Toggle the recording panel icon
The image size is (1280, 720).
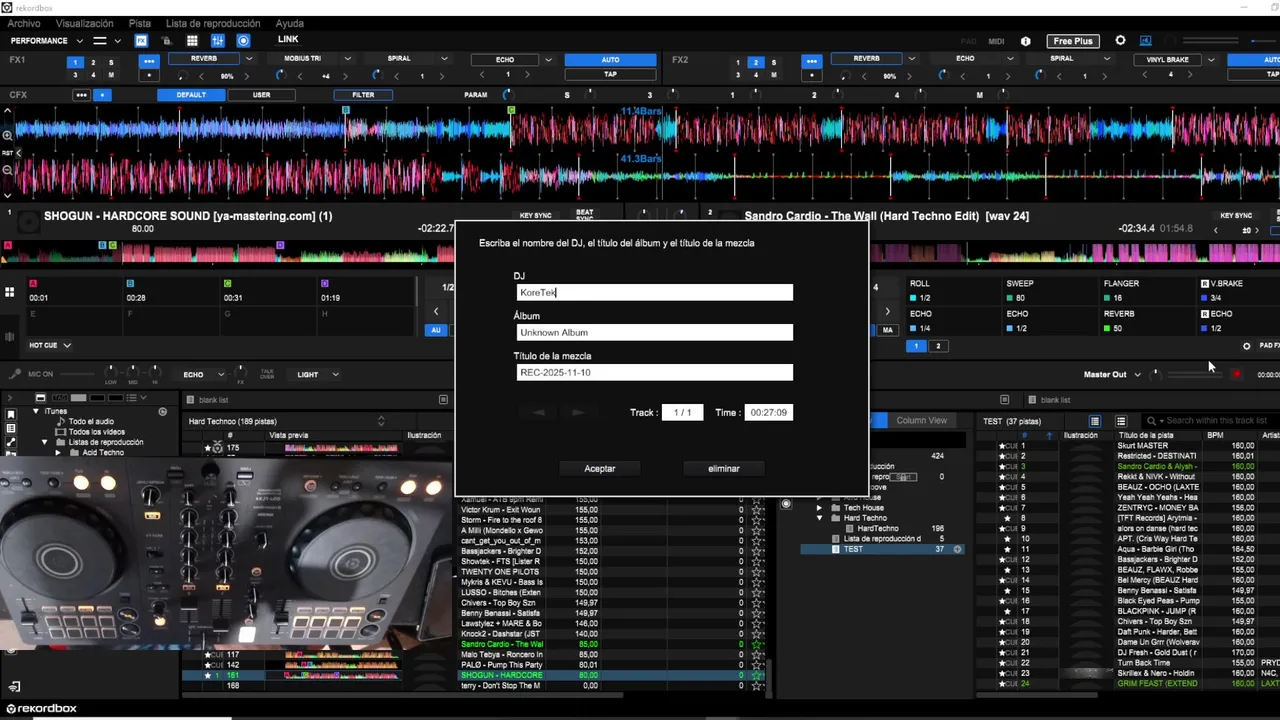point(243,41)
